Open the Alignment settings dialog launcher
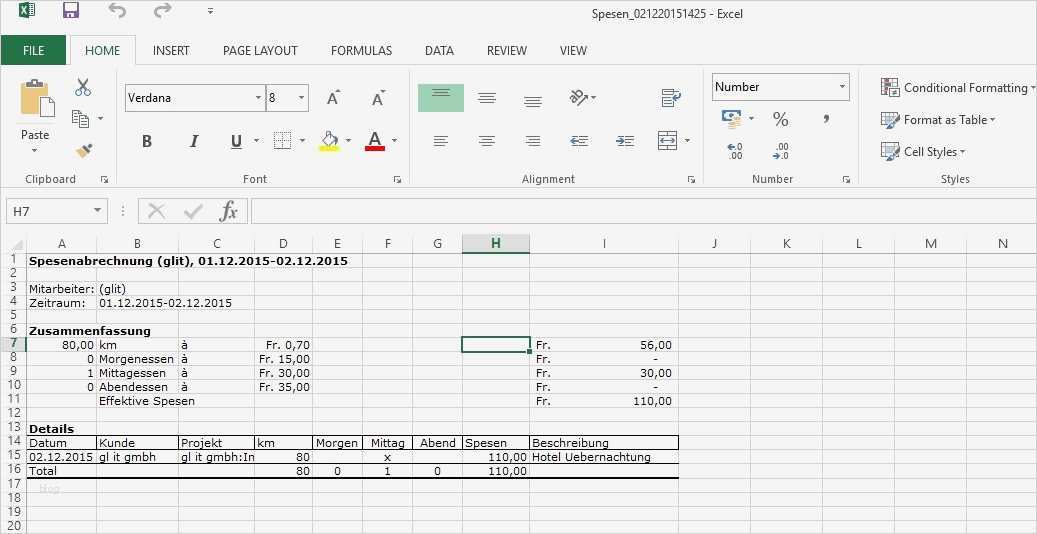 (x=691, y=179)
